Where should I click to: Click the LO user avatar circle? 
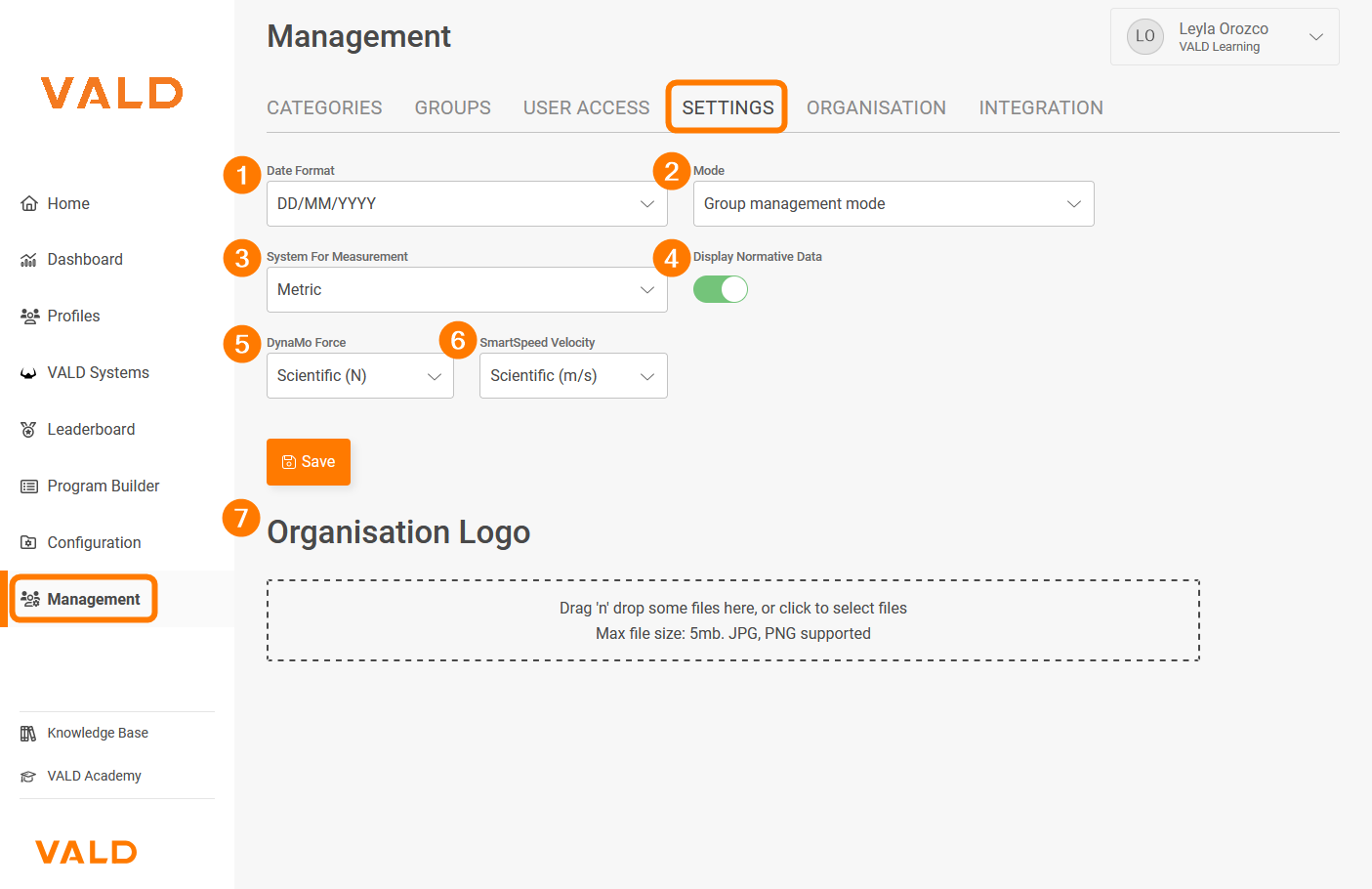click(x=1145, y=36)
